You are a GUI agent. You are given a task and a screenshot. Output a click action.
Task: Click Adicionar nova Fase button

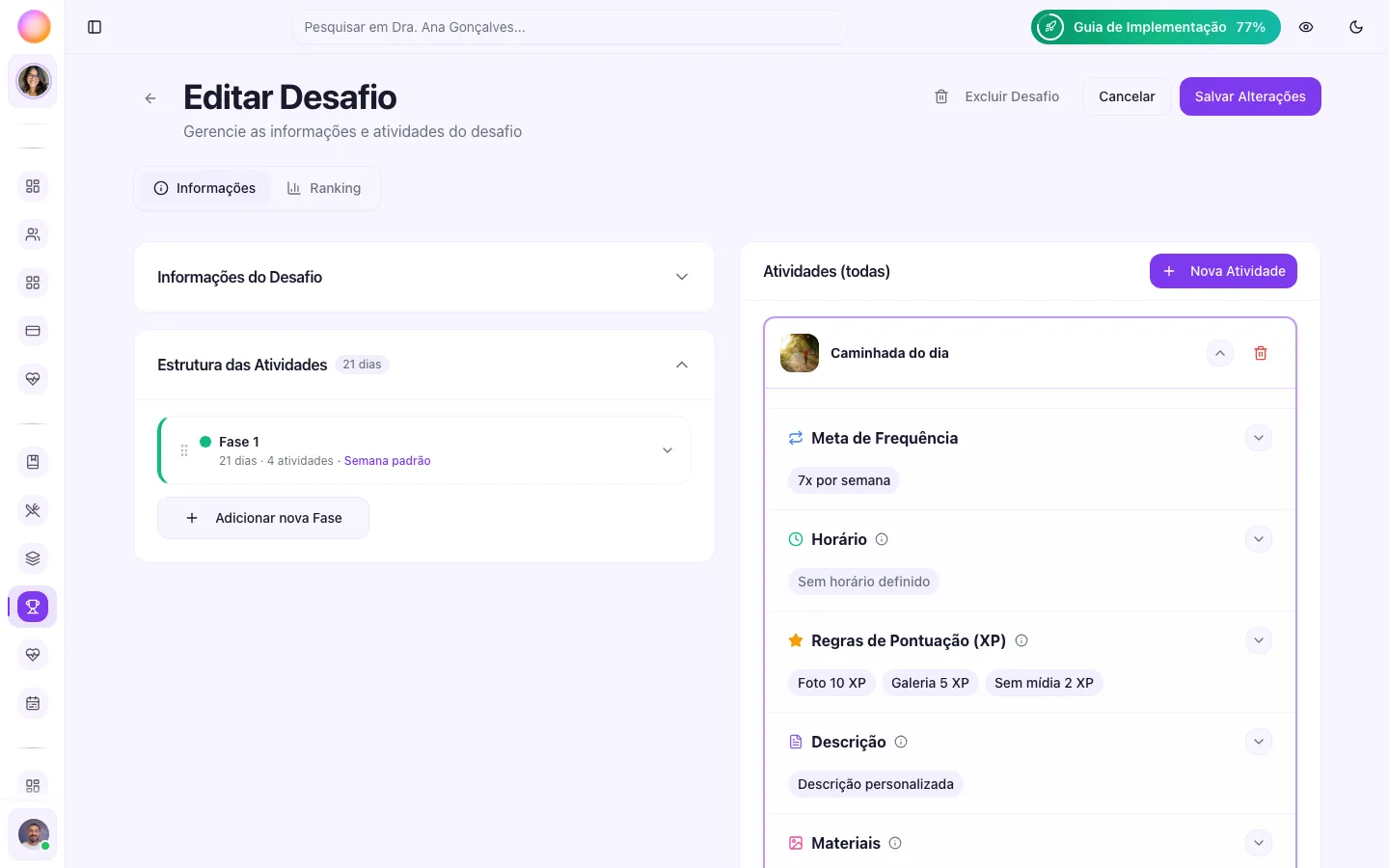pyautogui.click(x=263, y=518)
